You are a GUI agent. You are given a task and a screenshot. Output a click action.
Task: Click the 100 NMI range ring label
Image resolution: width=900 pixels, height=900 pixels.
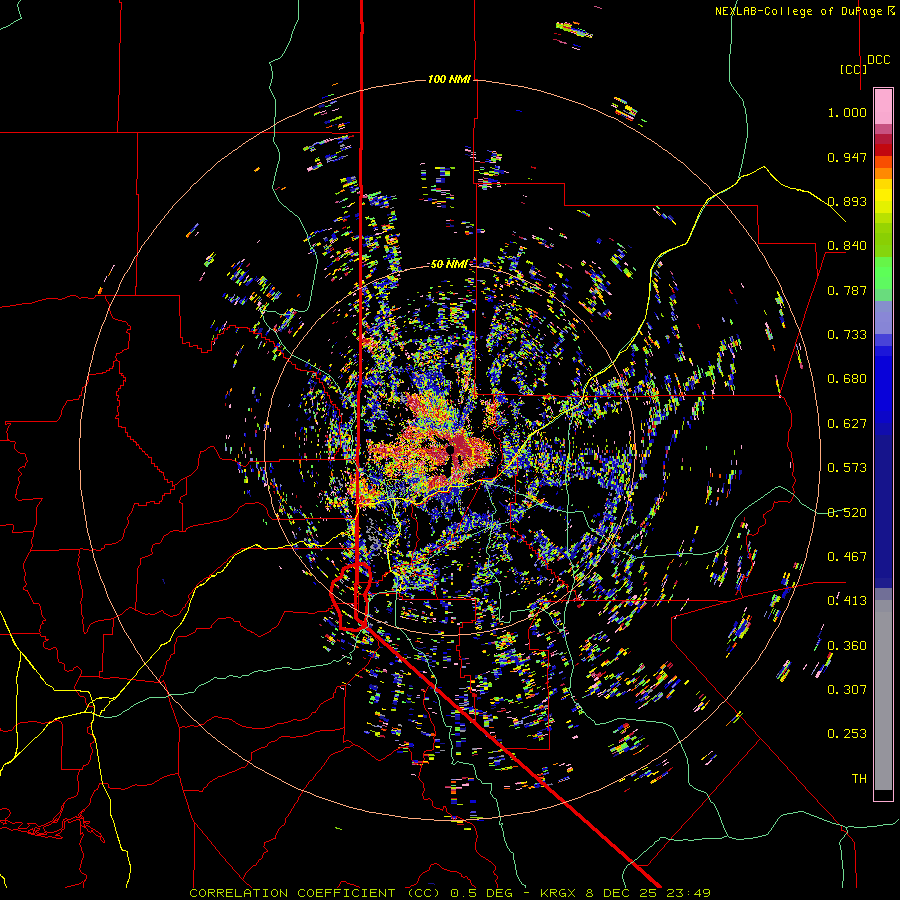pyautogui.click(x=449, y=79)
